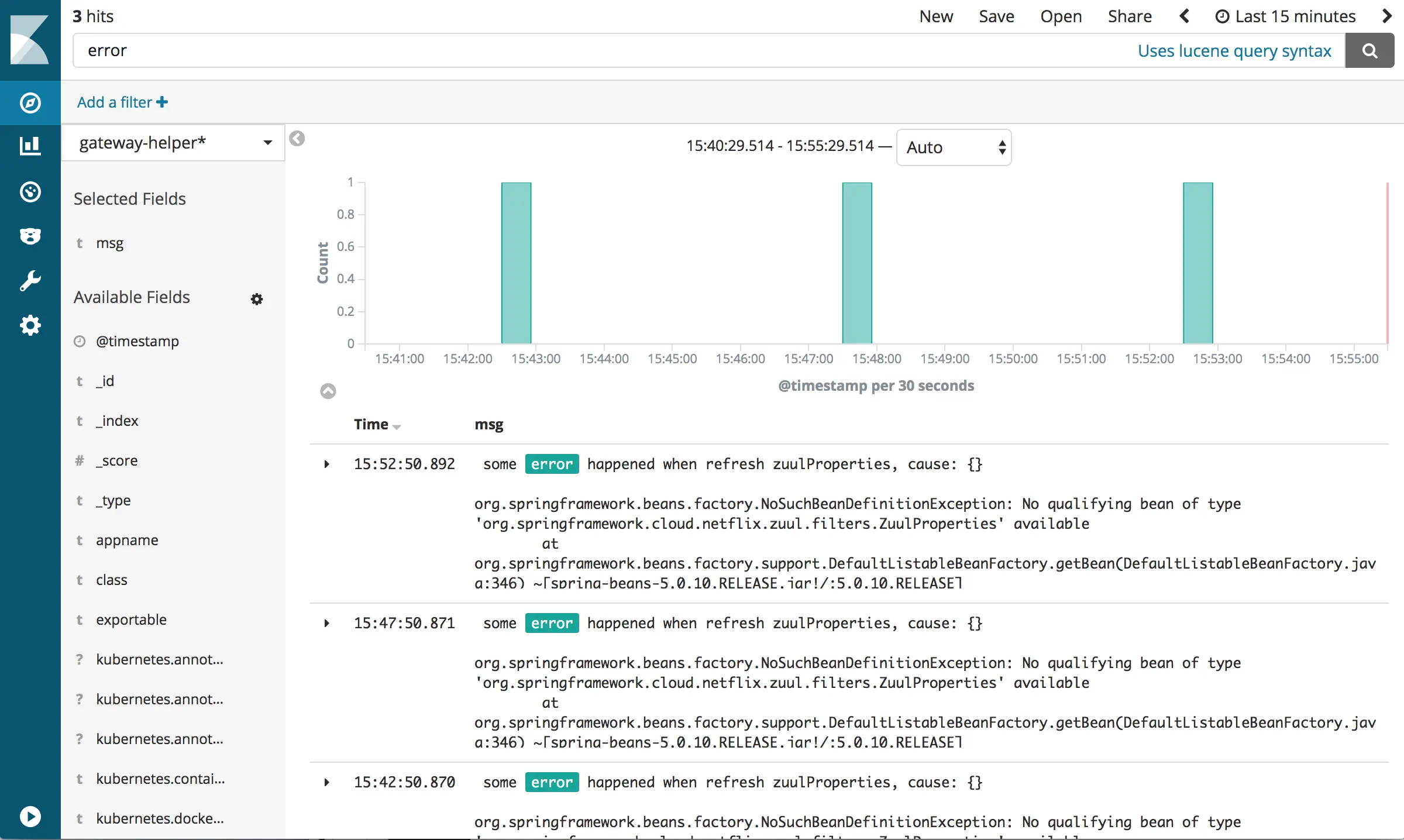1404x840 pixels.
Task: Expand the 15:52:50.892 log row
Action: click(327, 464)
